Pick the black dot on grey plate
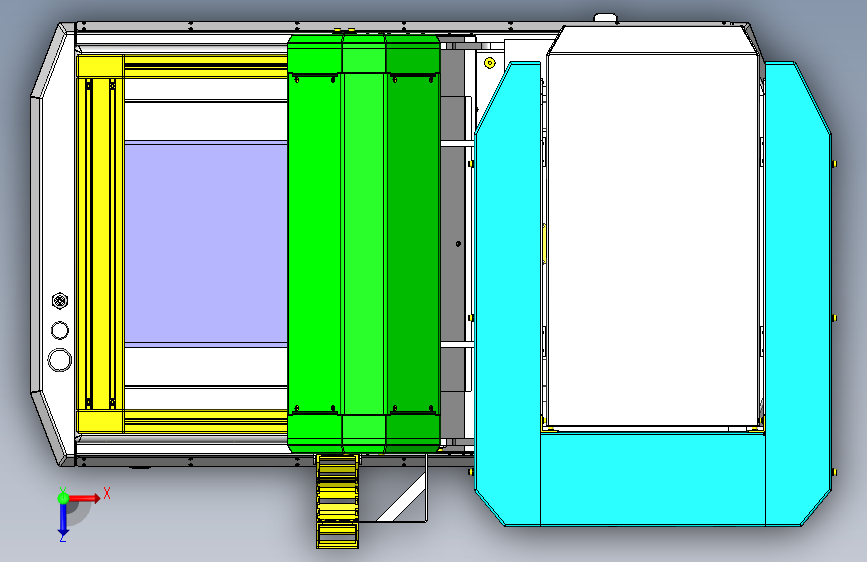Image resolution: width=867 pixels, height=562 pixels. (x=458, y=243)
